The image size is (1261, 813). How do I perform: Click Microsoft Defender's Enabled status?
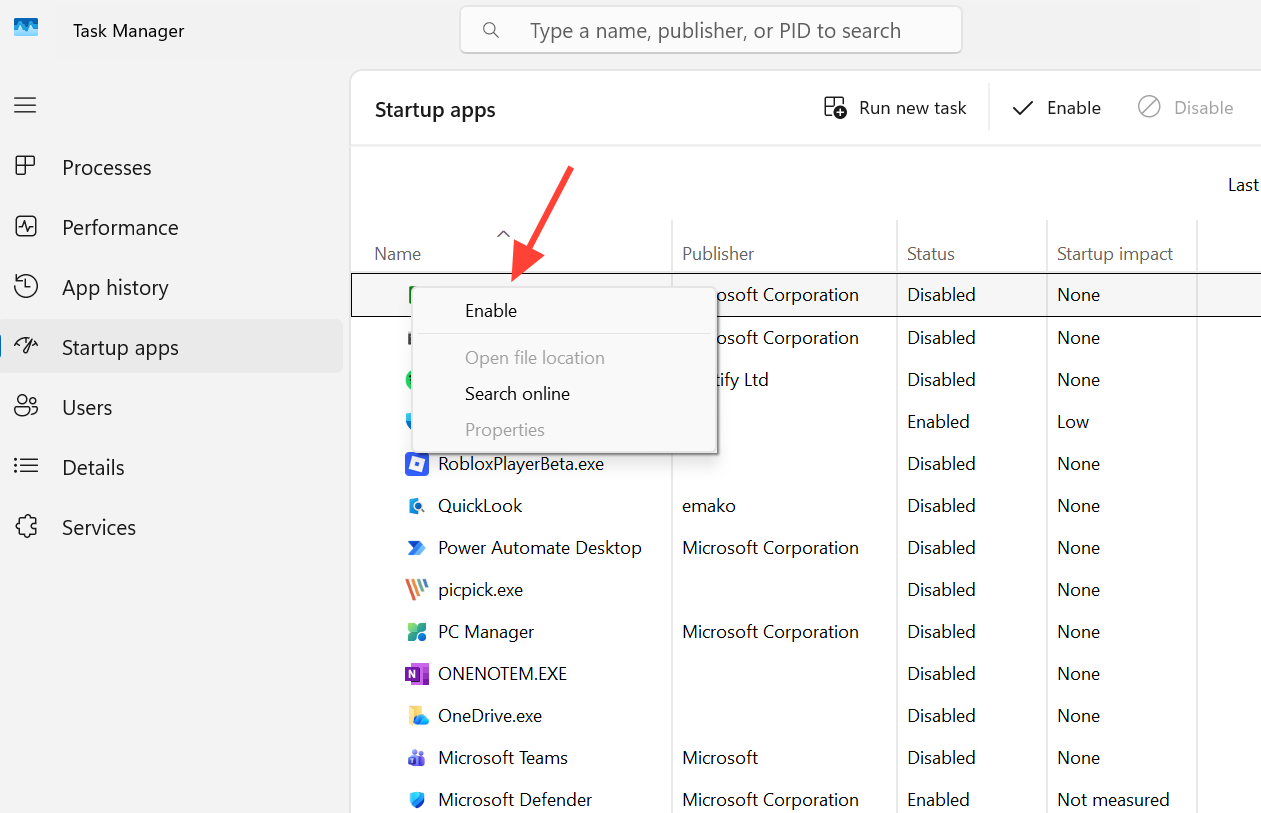[x=938, y=800]
